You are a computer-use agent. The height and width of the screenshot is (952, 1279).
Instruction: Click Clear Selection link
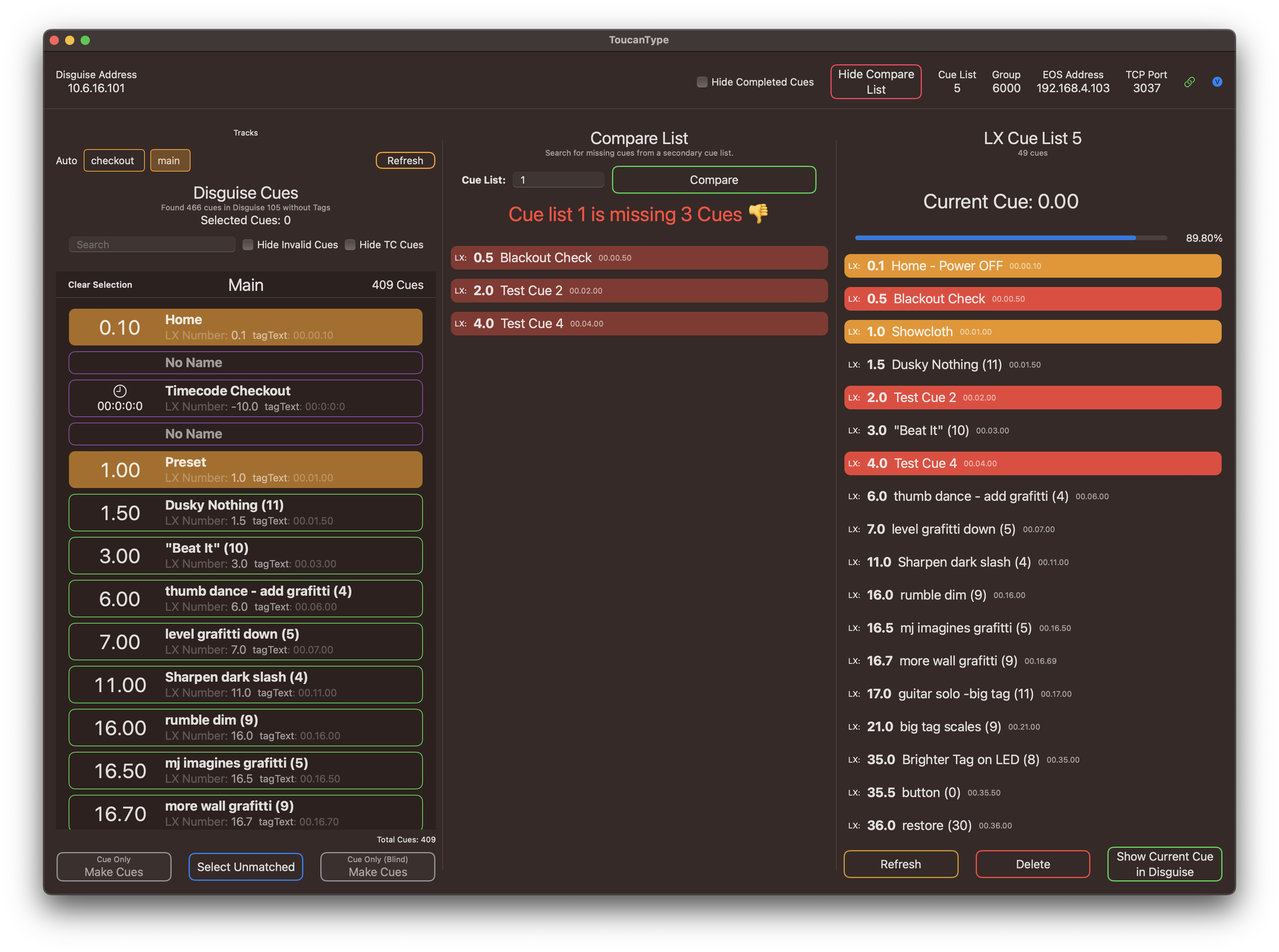[100, 285]
